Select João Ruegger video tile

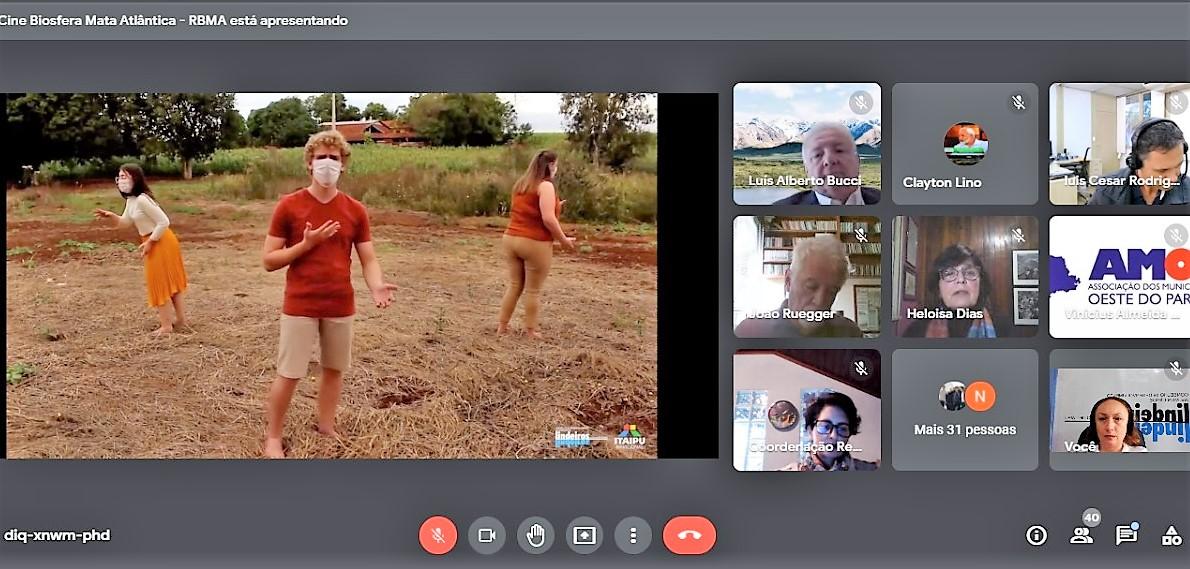point(807,277)
